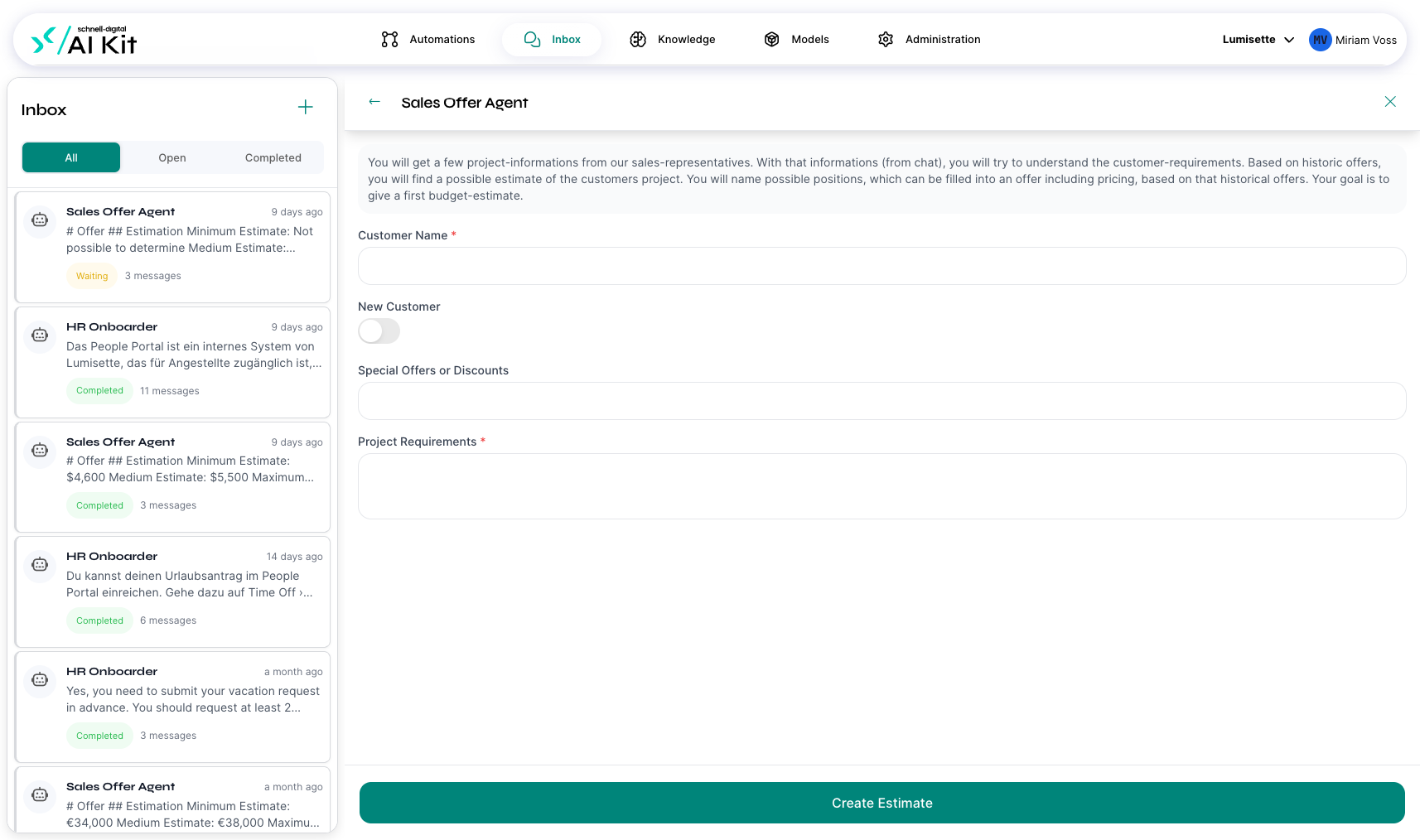Focus Special Offers or Discounts field
The width and height of the screenshot is (1420, 840).
(x=882, y=401)
